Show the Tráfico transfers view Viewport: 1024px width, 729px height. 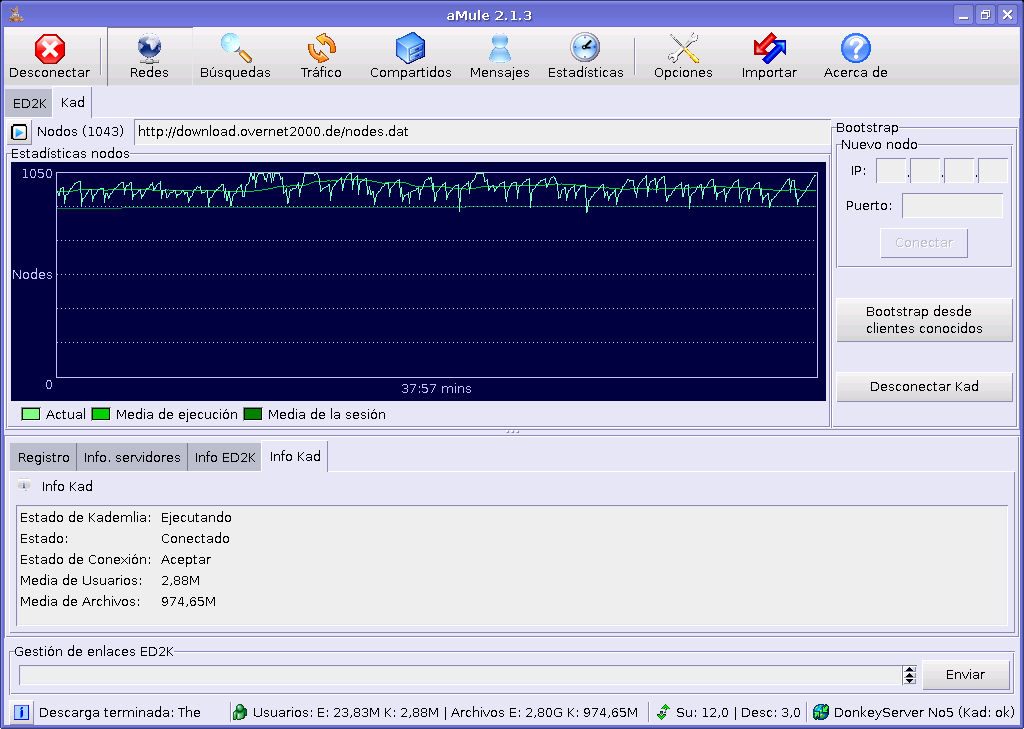click(x=321, y=56)
